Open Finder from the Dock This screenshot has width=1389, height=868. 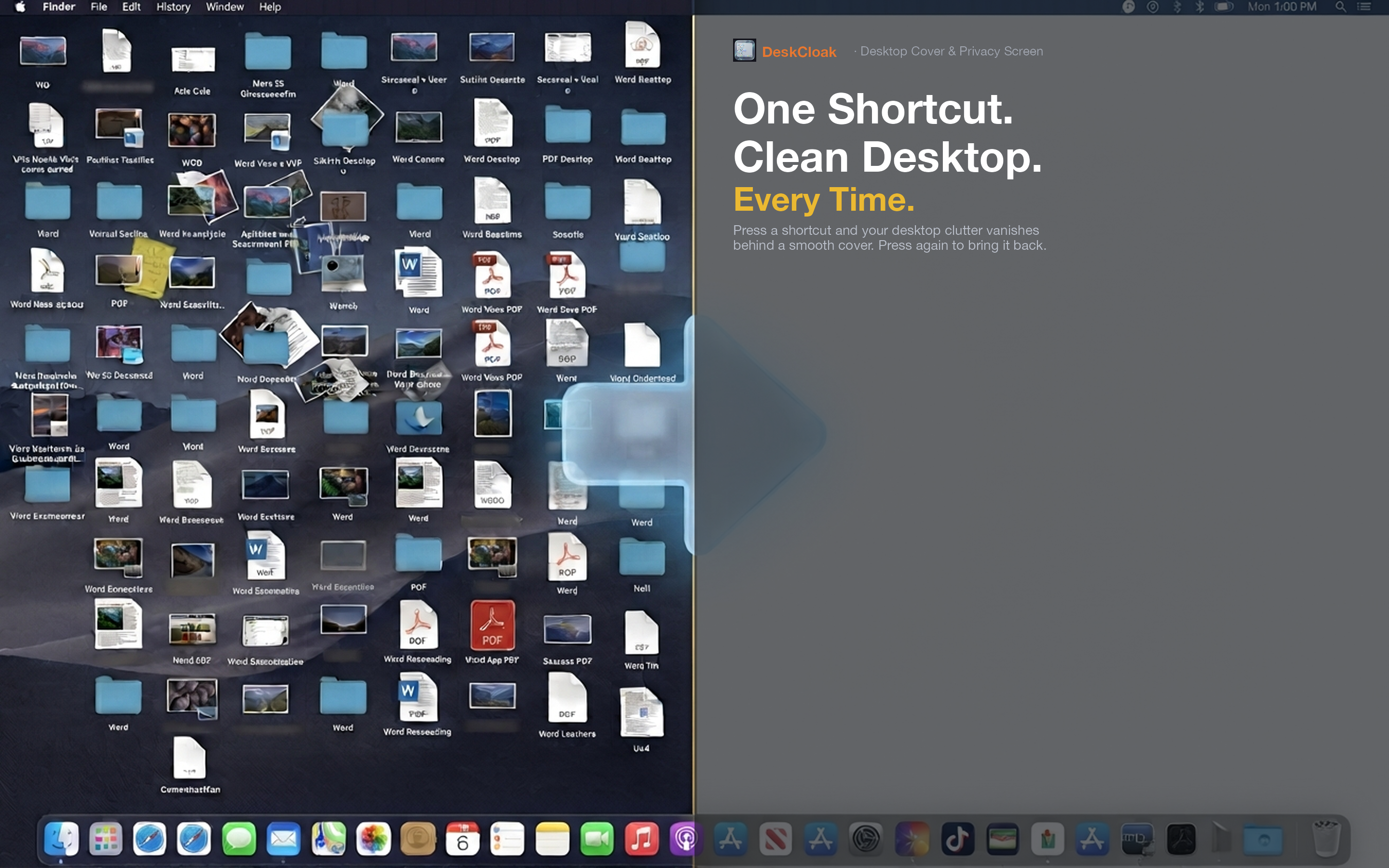(x=61, y=839)
